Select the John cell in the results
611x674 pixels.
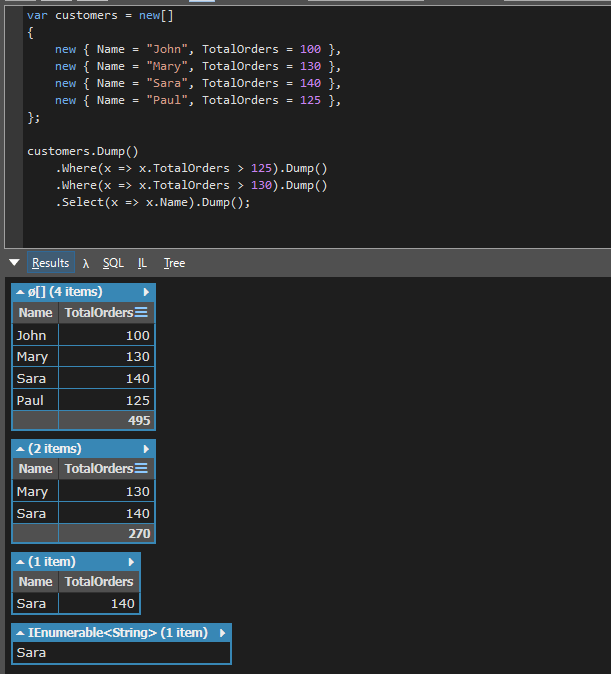35,335
